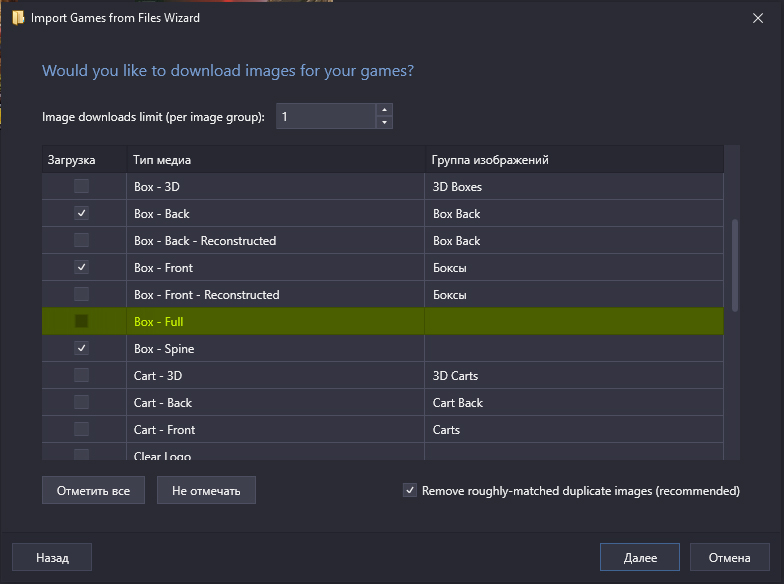Check the Box - Full checkbox
This screenshot has width=784, height=584.
[82, 322]
